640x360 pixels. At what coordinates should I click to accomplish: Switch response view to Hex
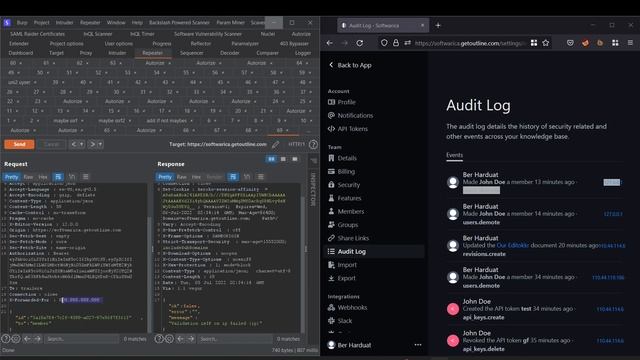196,177
